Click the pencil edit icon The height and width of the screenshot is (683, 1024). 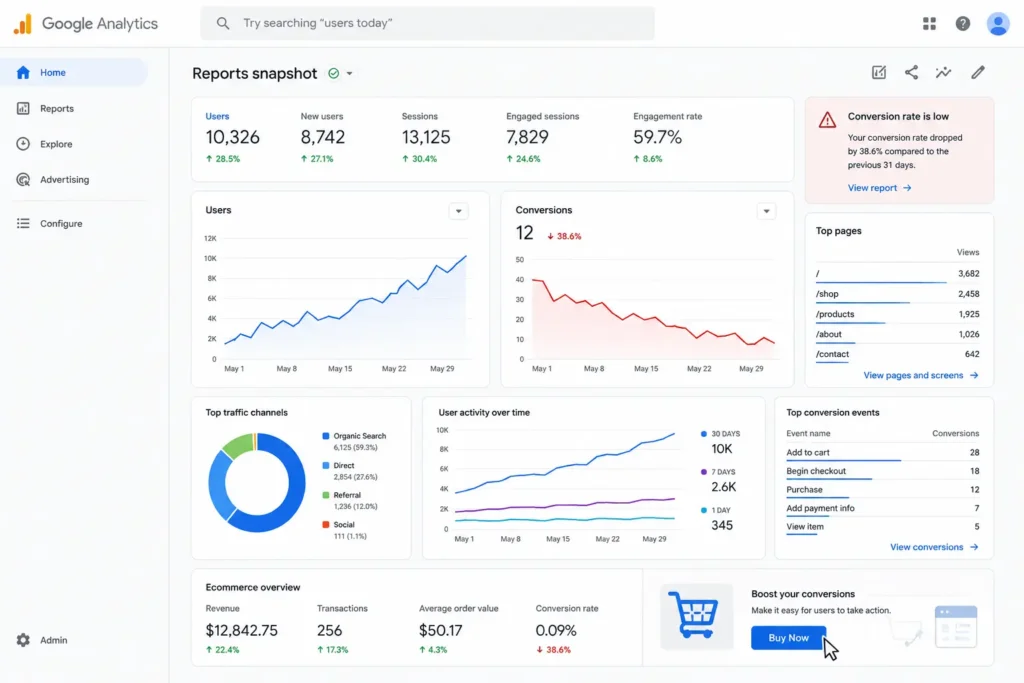coord(978,72)
